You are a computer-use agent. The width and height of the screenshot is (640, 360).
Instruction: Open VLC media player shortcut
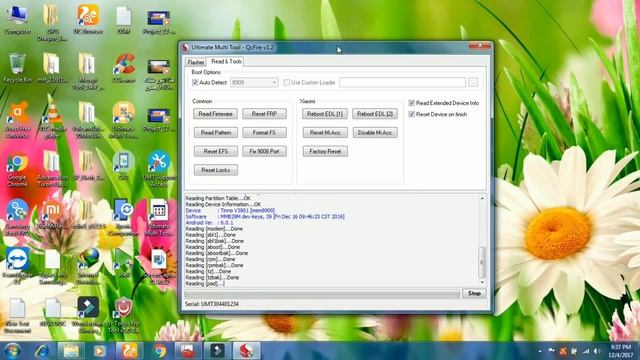(x=52, y=120)
